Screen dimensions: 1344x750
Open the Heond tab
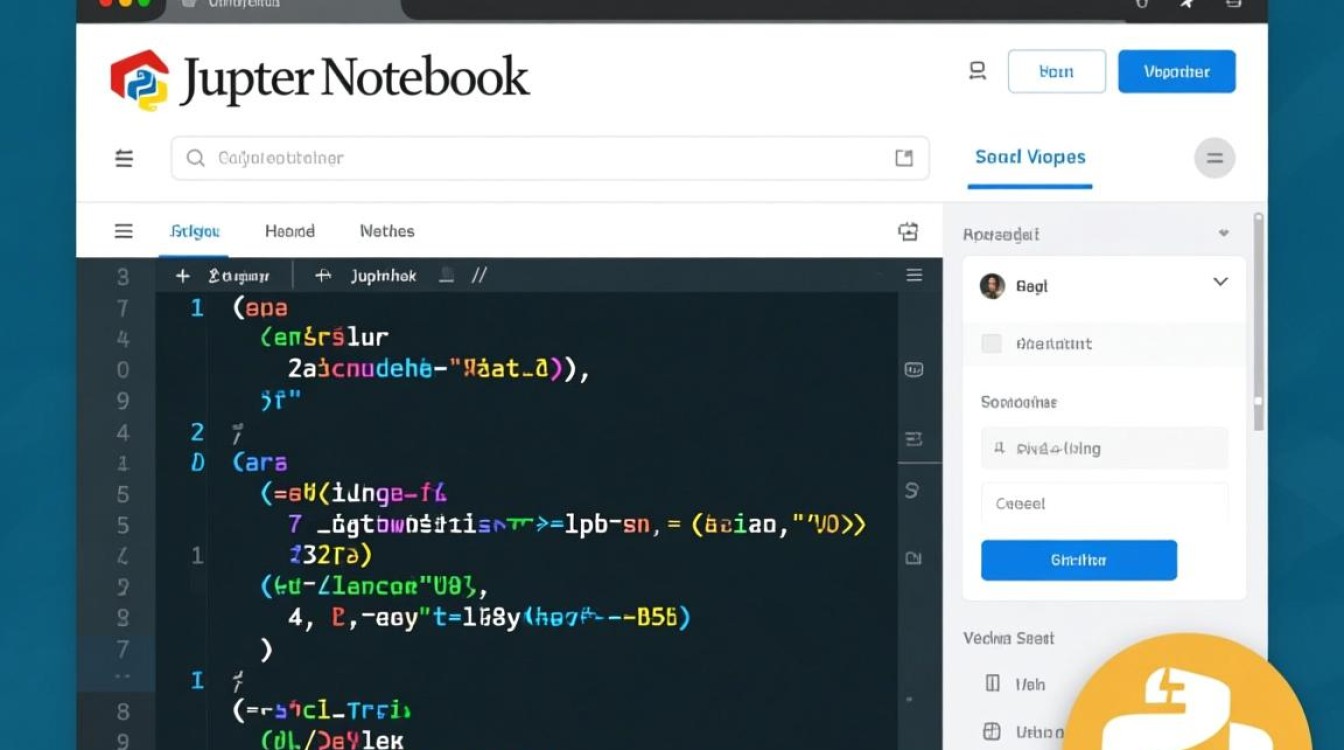coord(290,231)
